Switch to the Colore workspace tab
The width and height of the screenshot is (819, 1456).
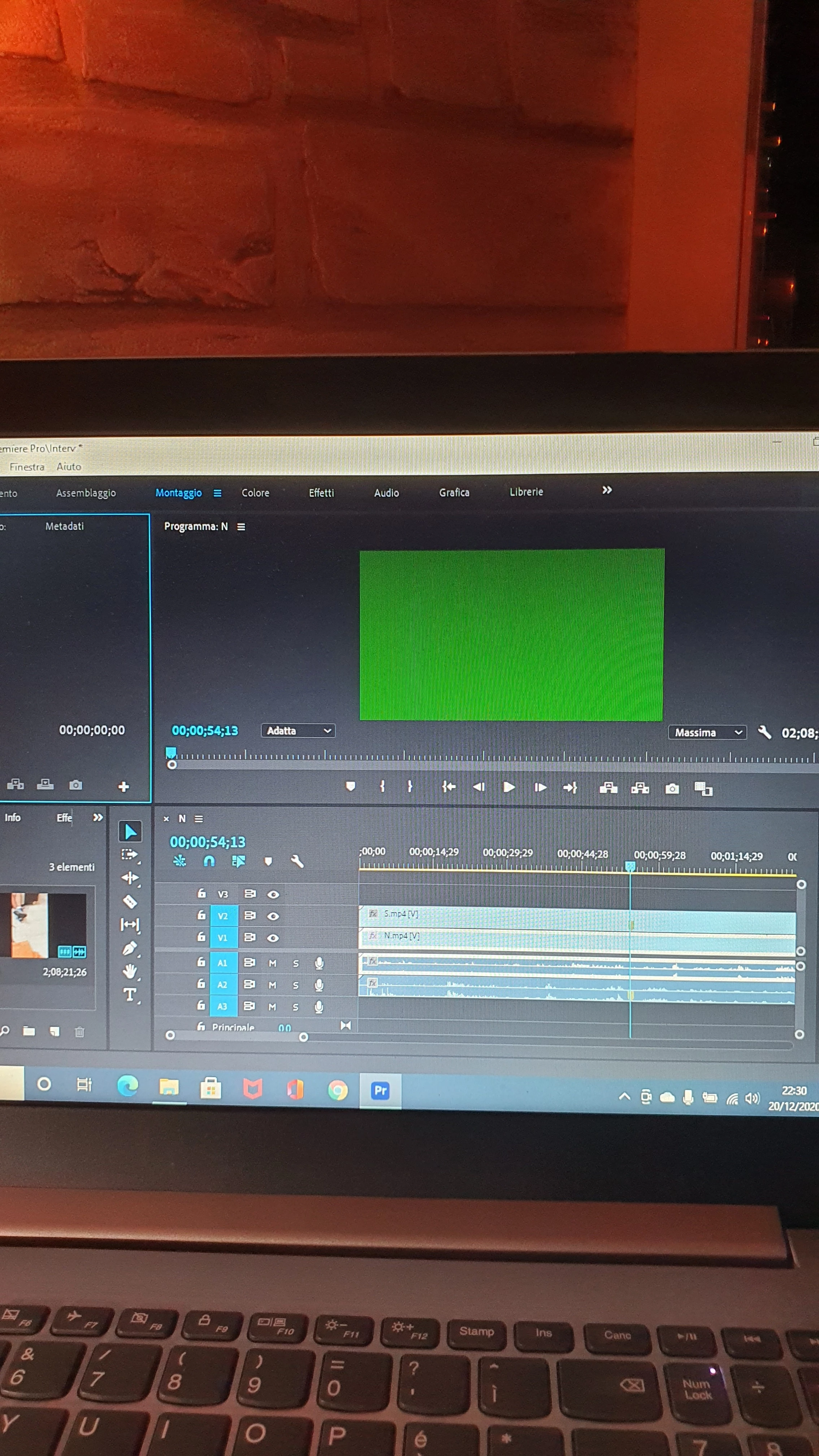(x=255, y=493)
